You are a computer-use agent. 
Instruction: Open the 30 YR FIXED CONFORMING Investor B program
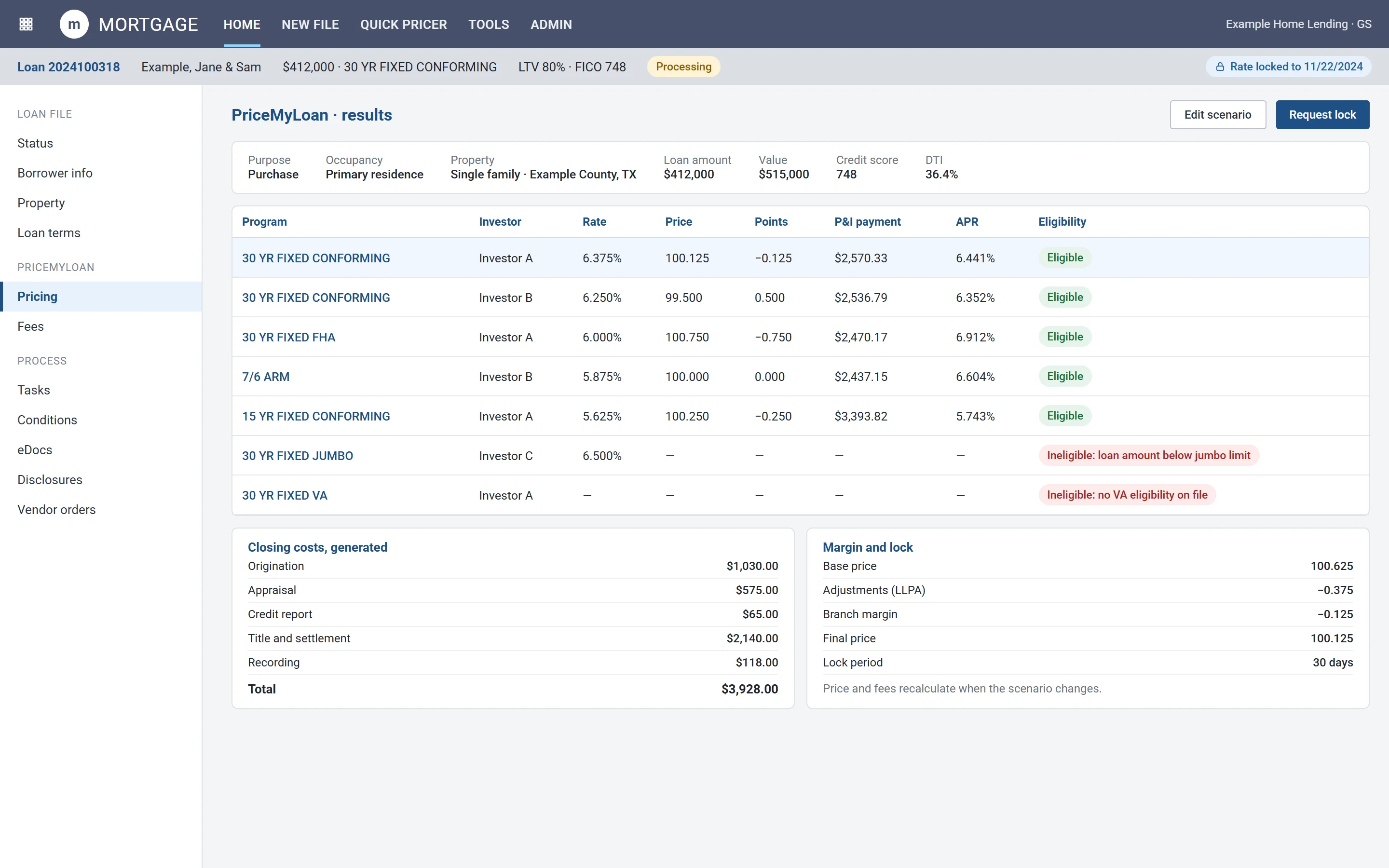coord(316,298)
